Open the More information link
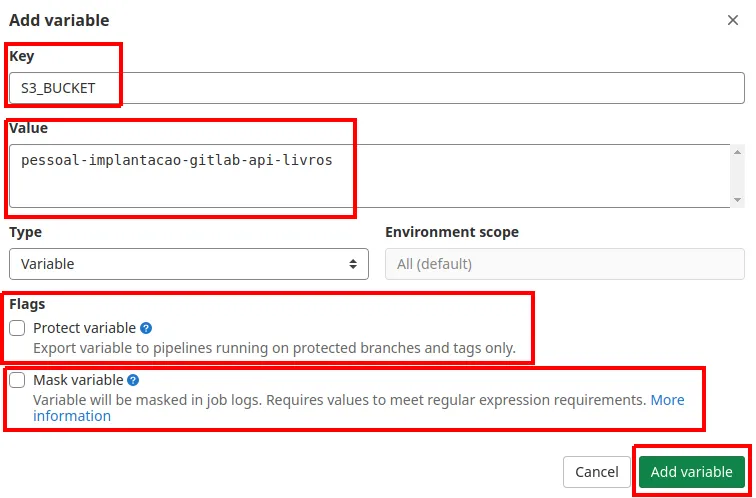 point(668,400)
